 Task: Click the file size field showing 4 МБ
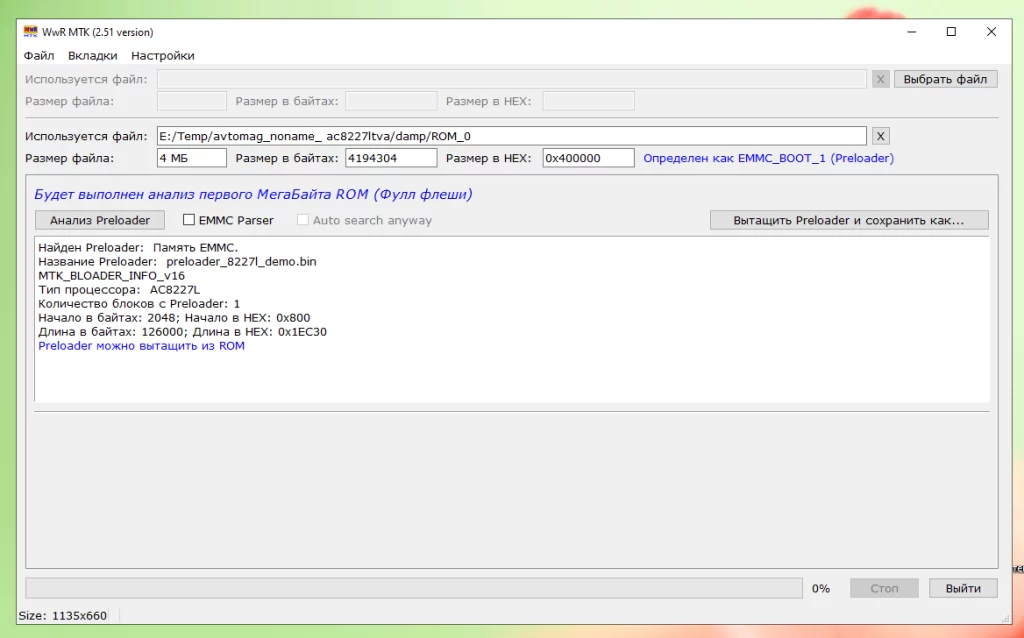pyautogui.click(x=191, y=158)
